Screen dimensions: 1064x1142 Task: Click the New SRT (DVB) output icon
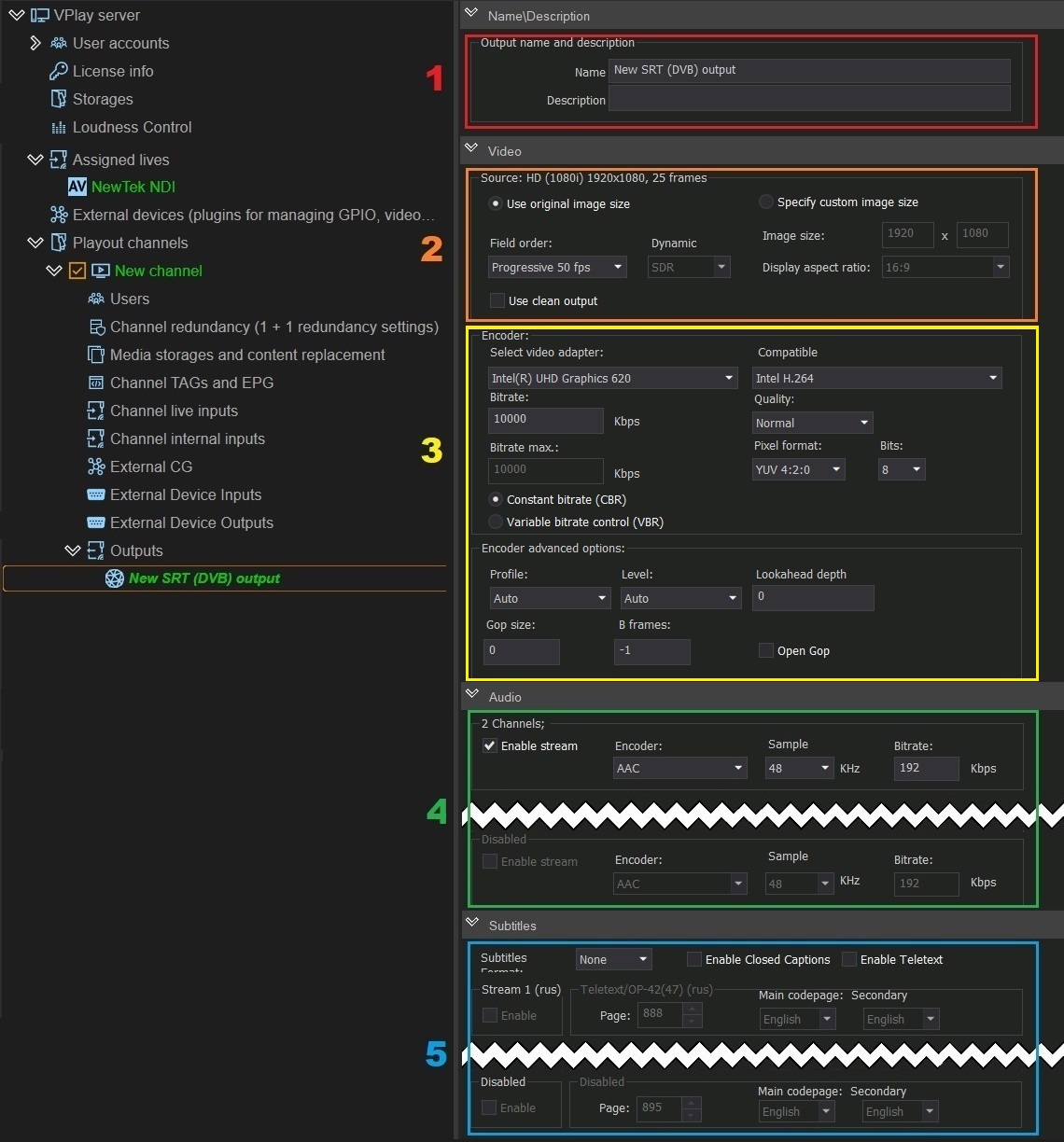click(115, 578)
